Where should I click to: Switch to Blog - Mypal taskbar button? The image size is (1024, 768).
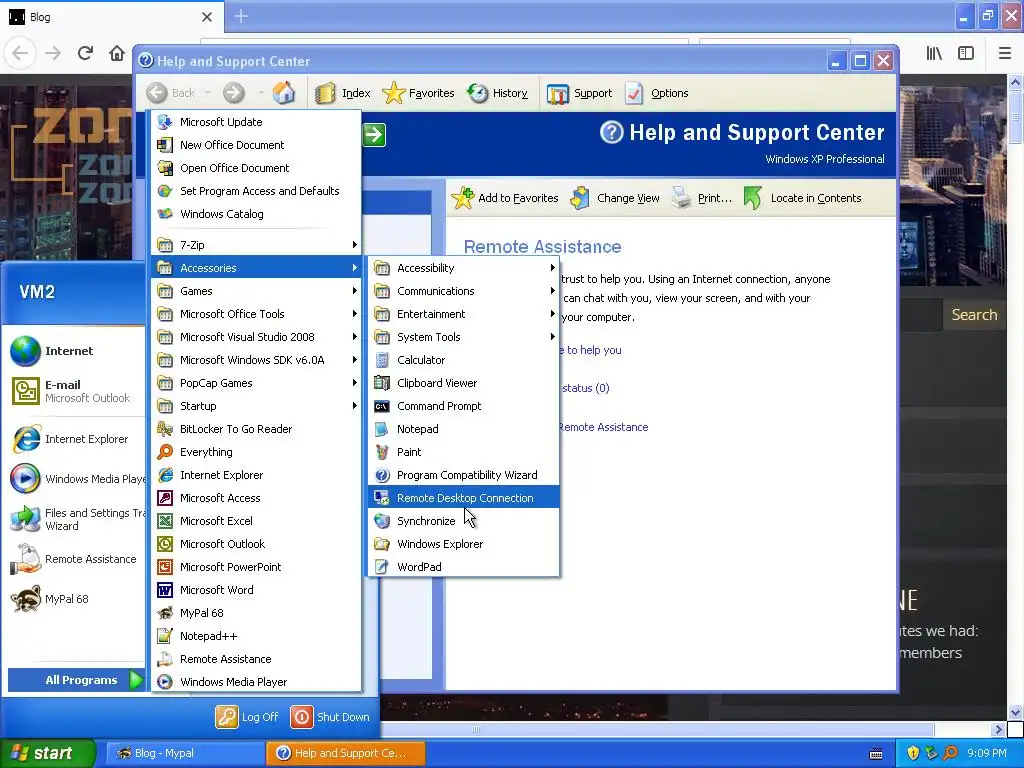click(x=185, y=753)
